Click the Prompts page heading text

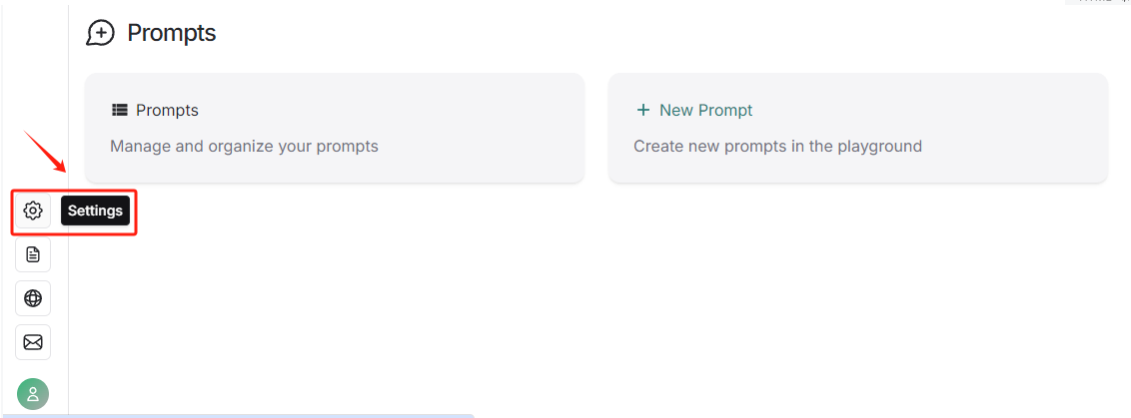[x=171, y=33]
